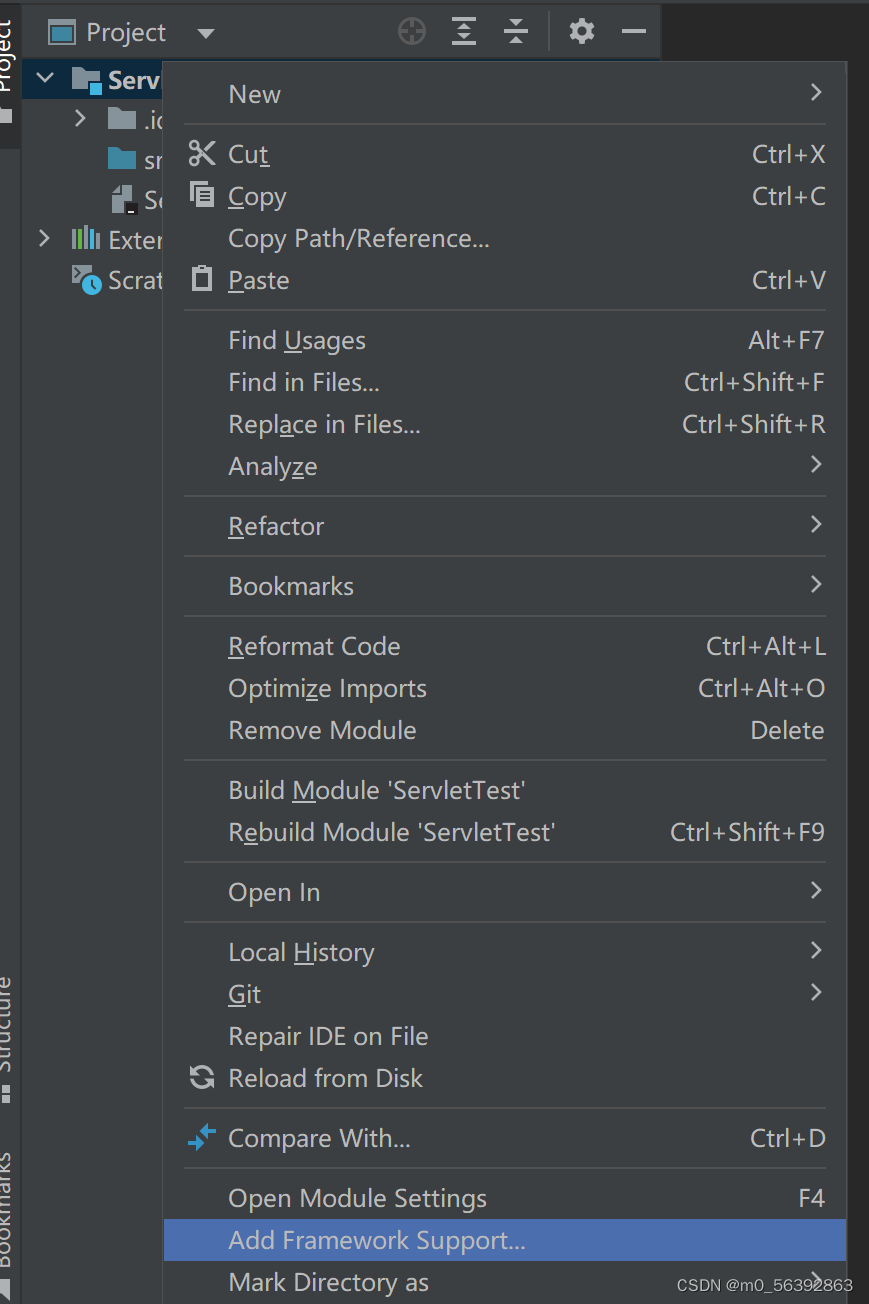869x1304 pixels.
Task: Select Copy in the context menu
Action: 505,196
